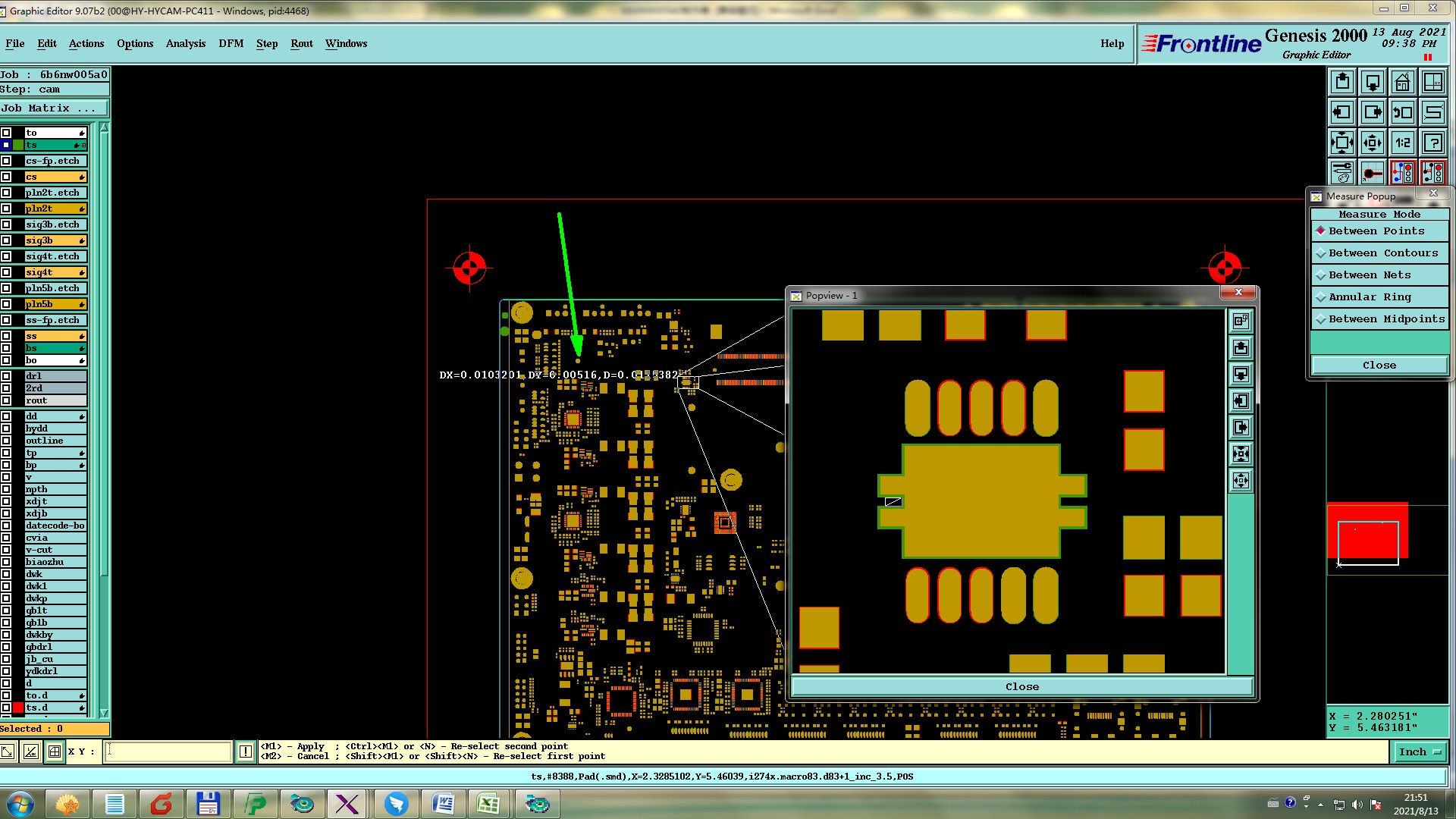1456x819 pixels.
Task: Click the home view icon
Action: pyautogui.click(x=1402, y=82)
